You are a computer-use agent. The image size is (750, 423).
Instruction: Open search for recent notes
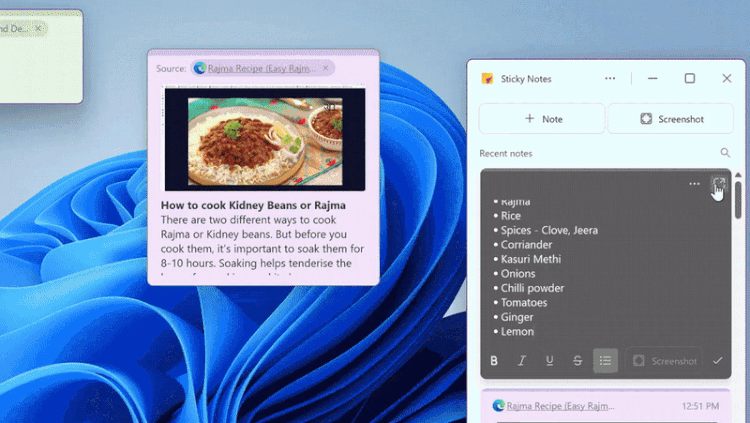(x=725, y=153)
